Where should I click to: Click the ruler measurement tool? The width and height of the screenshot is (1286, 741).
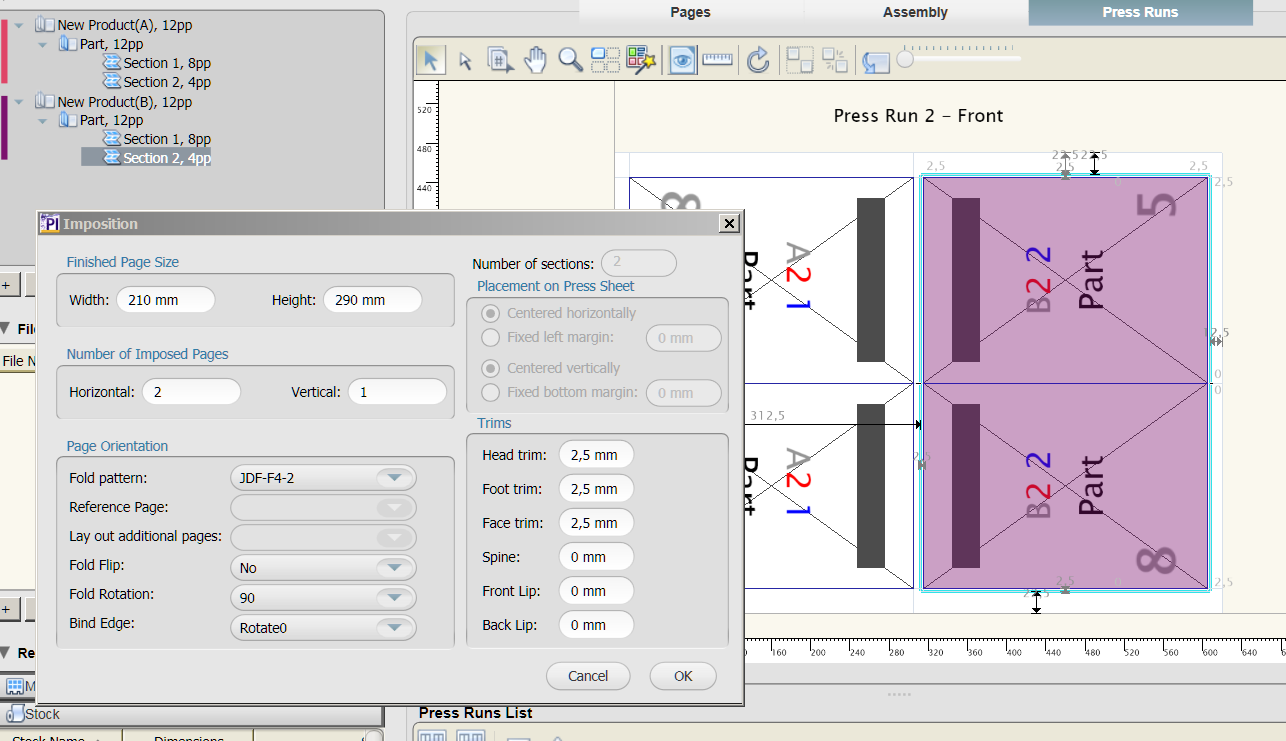click(717, 60)
